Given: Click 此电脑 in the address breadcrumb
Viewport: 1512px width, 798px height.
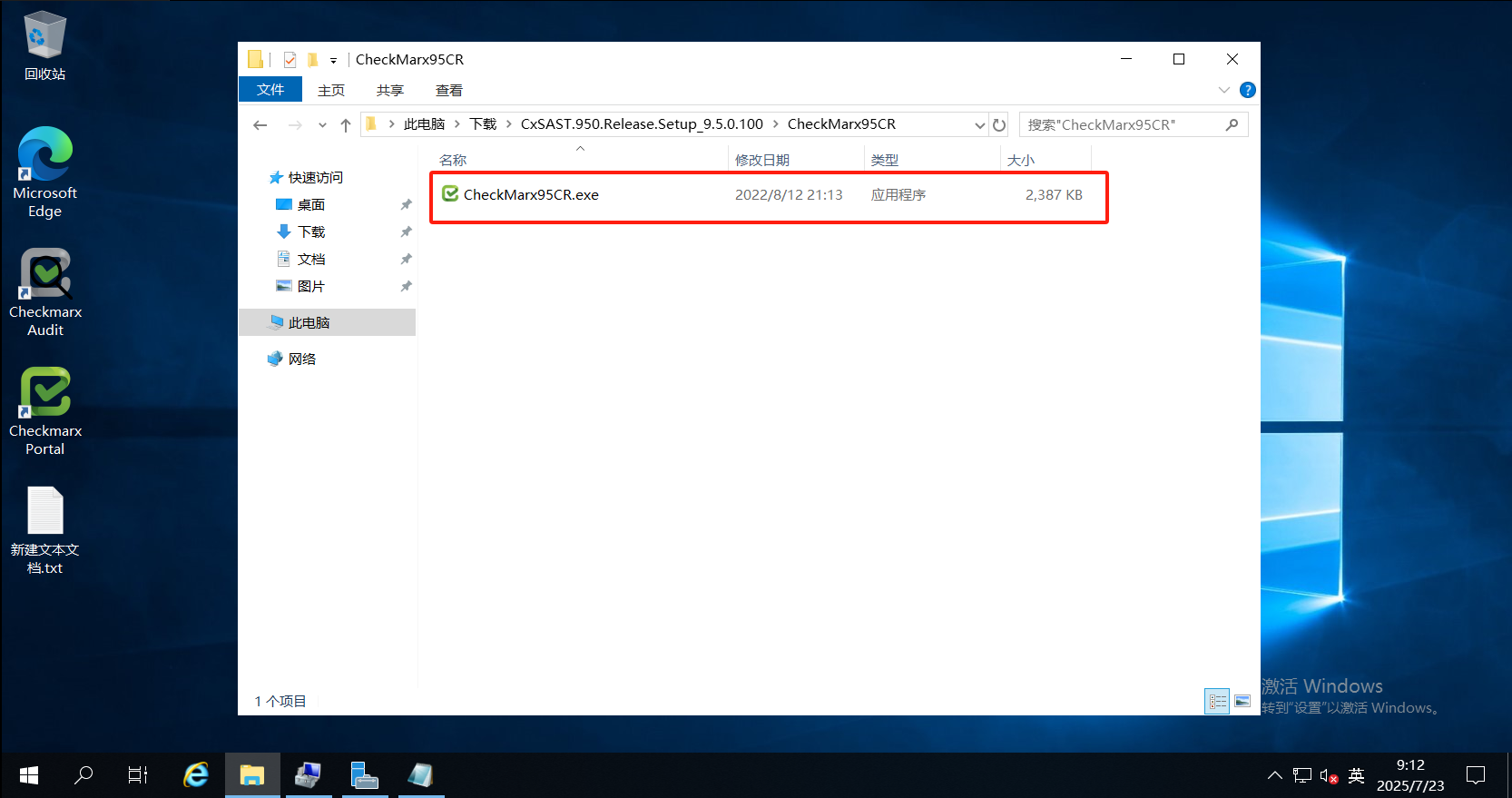Looking at the screenshot, I should click(x=424, y=124).
